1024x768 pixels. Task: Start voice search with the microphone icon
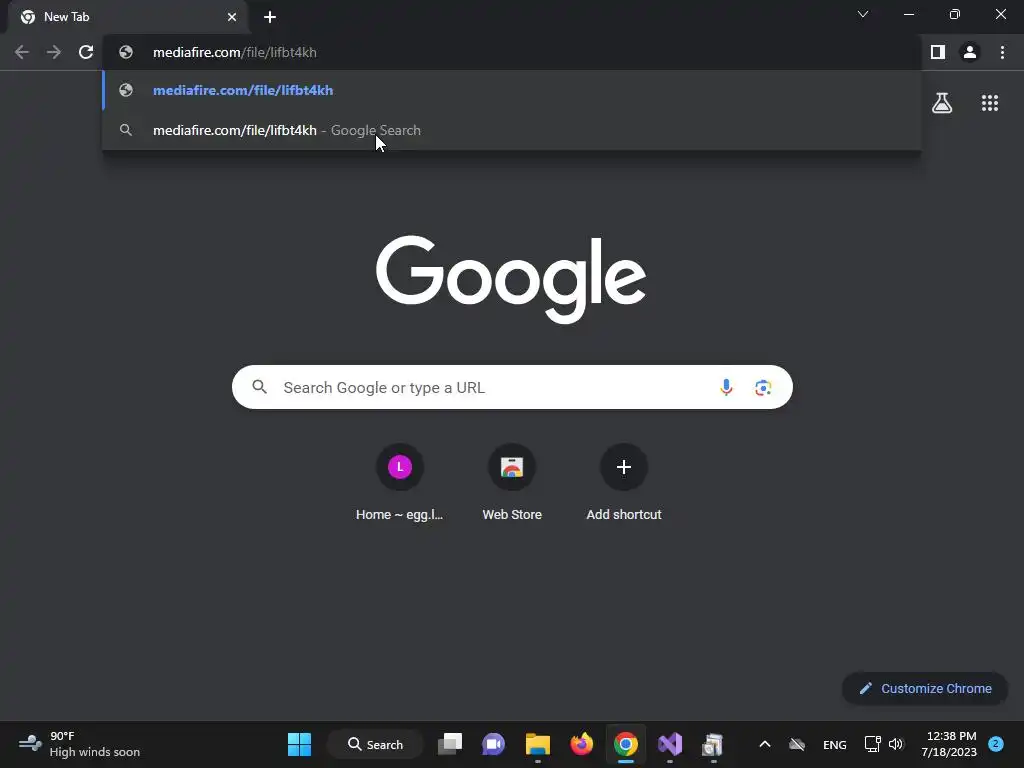tap(726, 387)
